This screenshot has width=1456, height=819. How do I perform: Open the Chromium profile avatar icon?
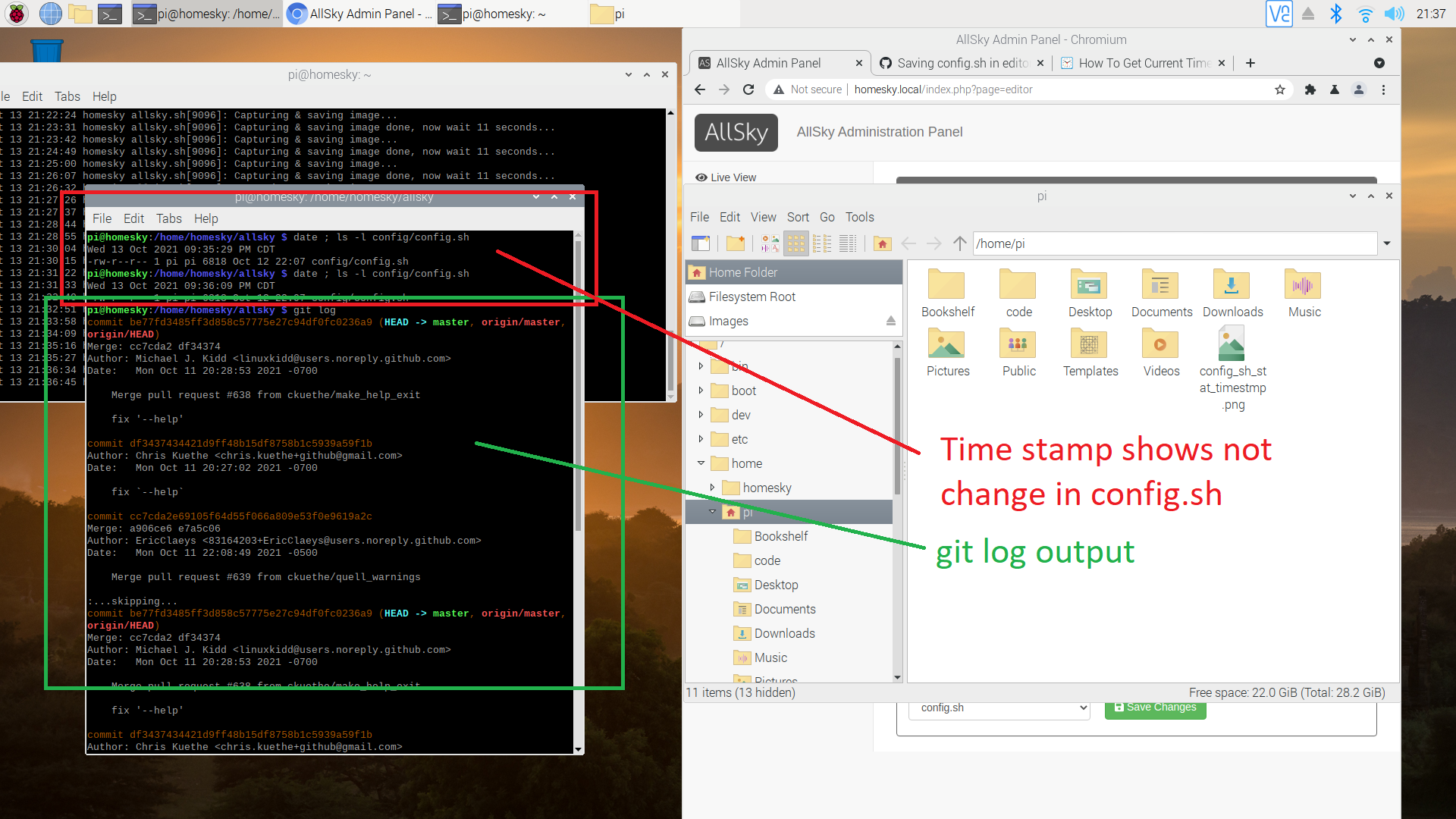tap(1358, 89)
